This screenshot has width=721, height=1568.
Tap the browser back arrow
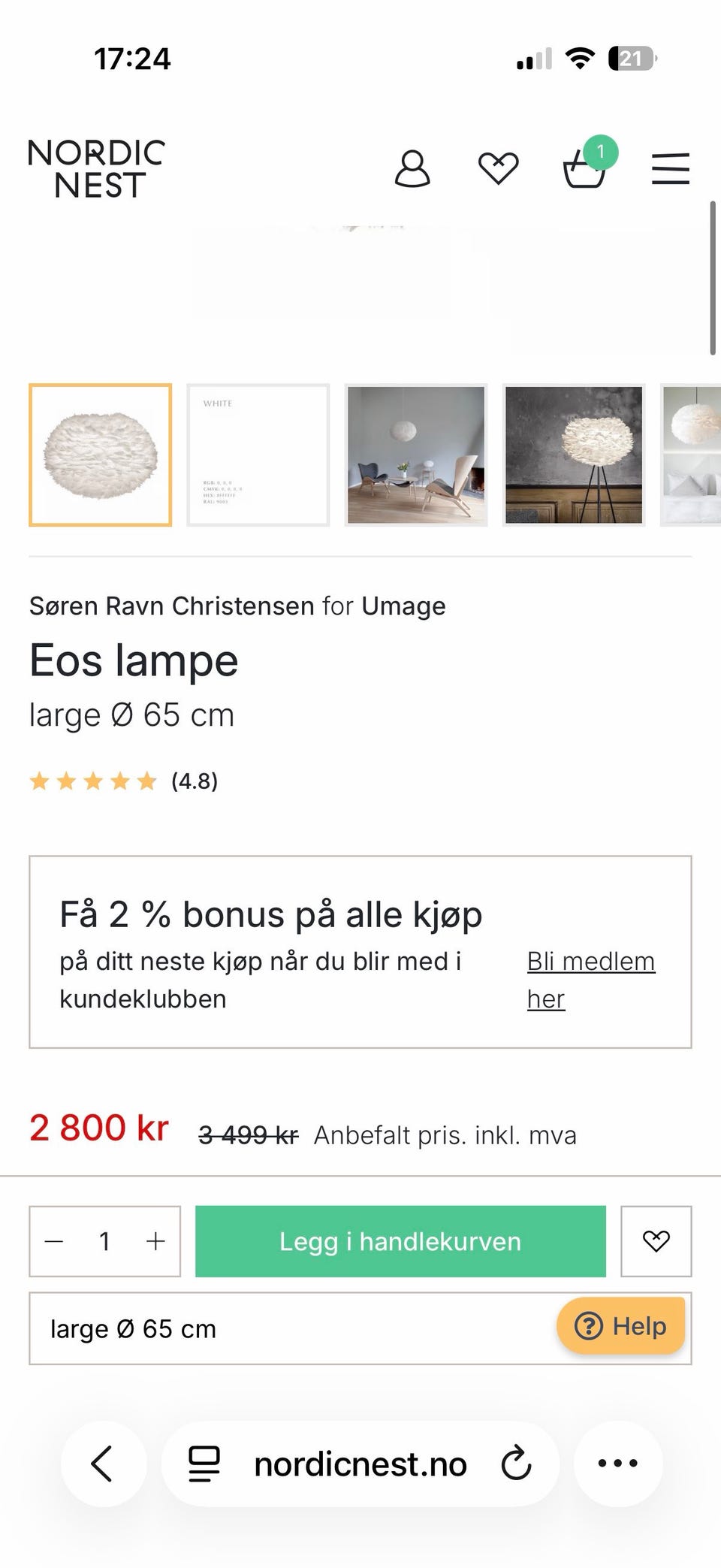pos(102,1464)
